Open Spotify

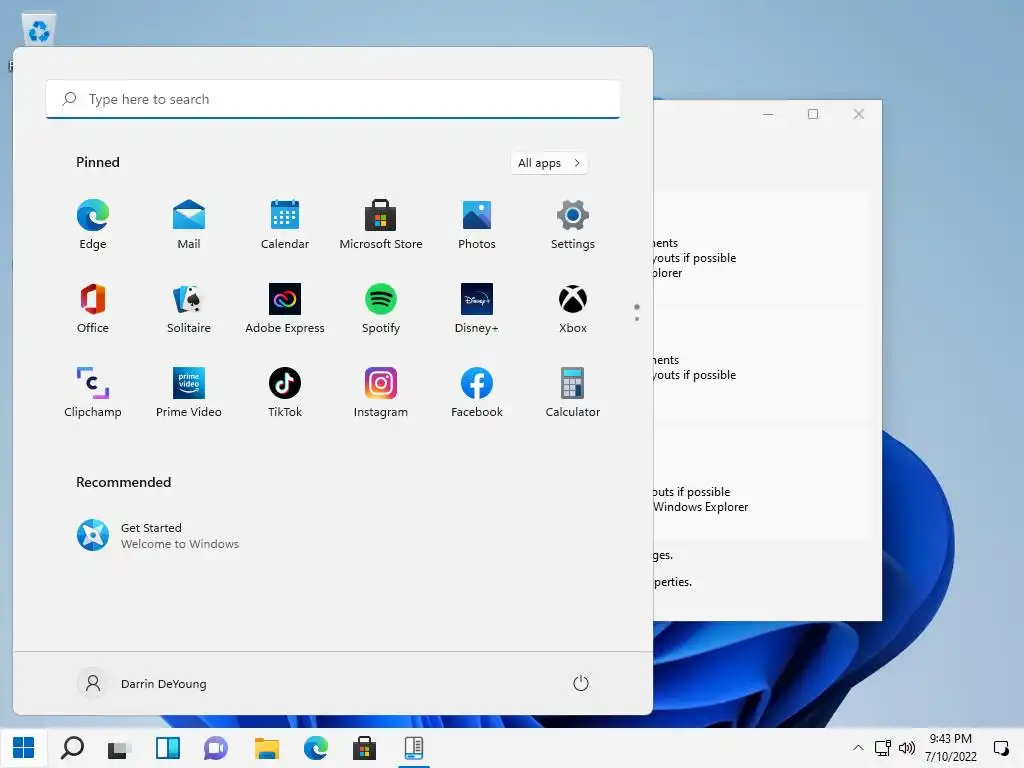coord(381,309)
